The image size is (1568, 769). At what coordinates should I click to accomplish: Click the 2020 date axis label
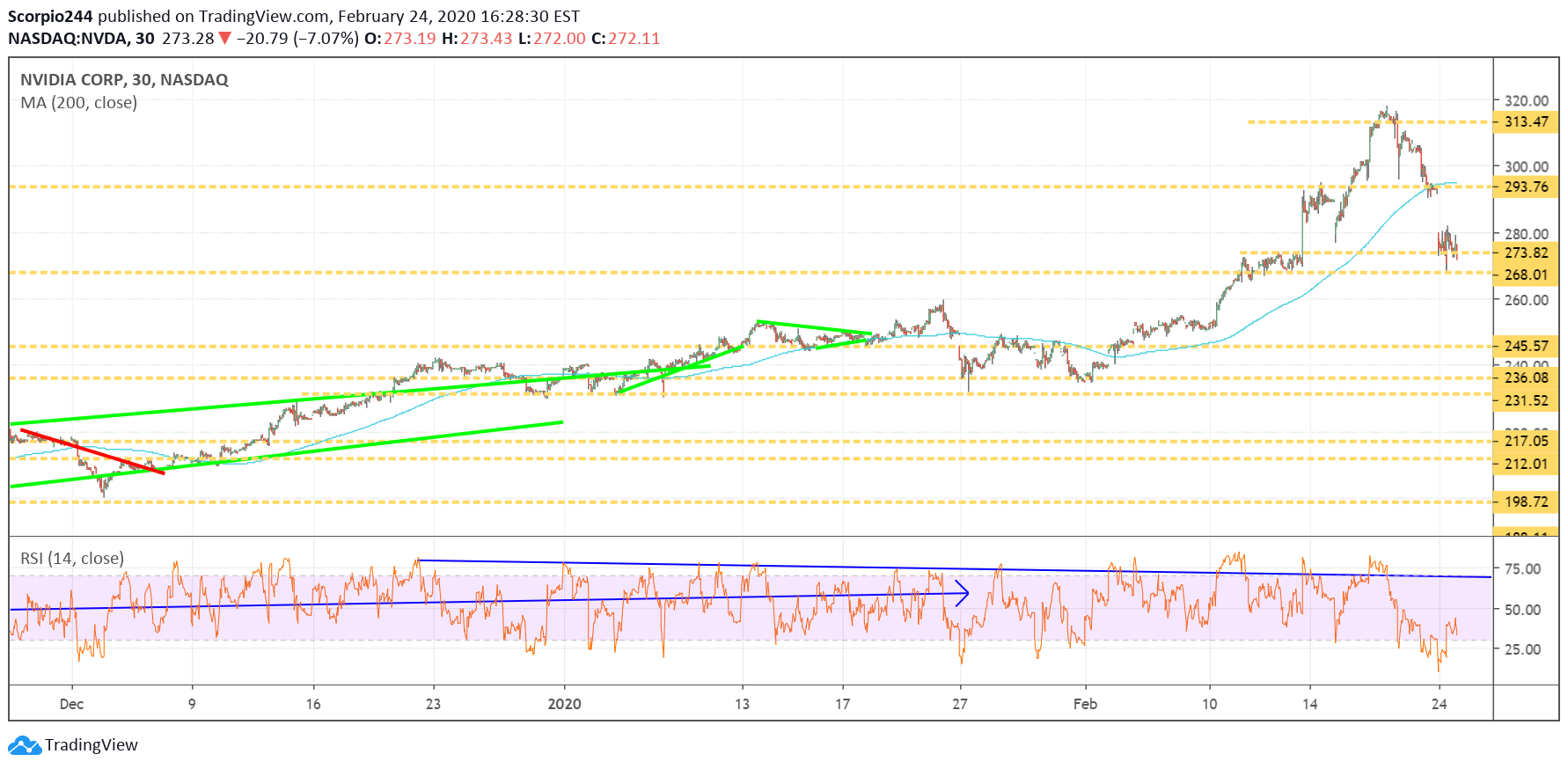(x=564, y=704)
